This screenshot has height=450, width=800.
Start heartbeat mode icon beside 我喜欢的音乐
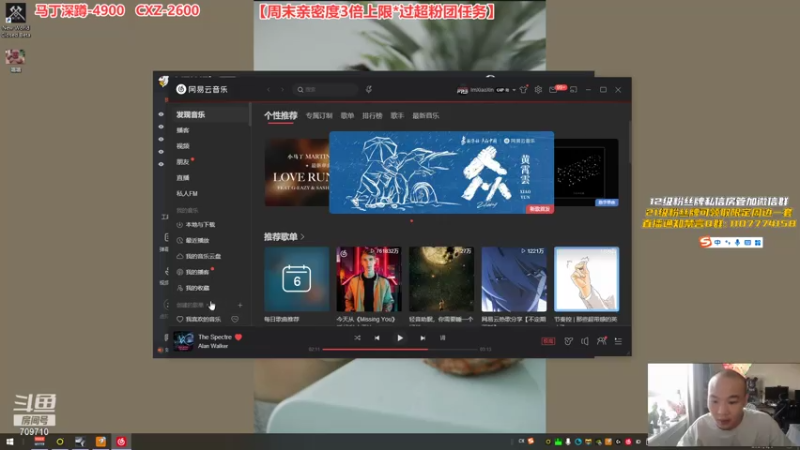click(235, 319)
